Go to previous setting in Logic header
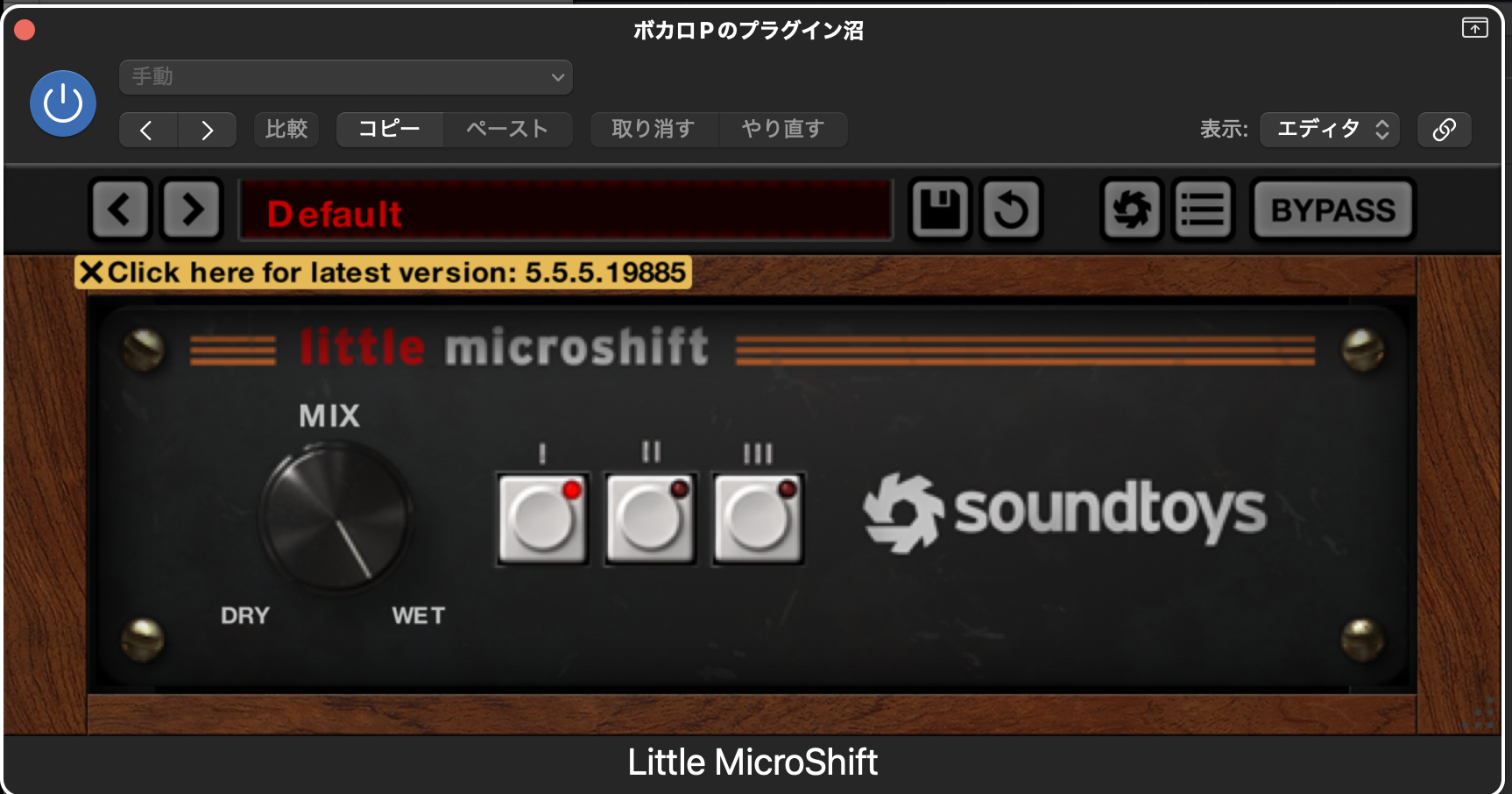 [x=148, y=130]
